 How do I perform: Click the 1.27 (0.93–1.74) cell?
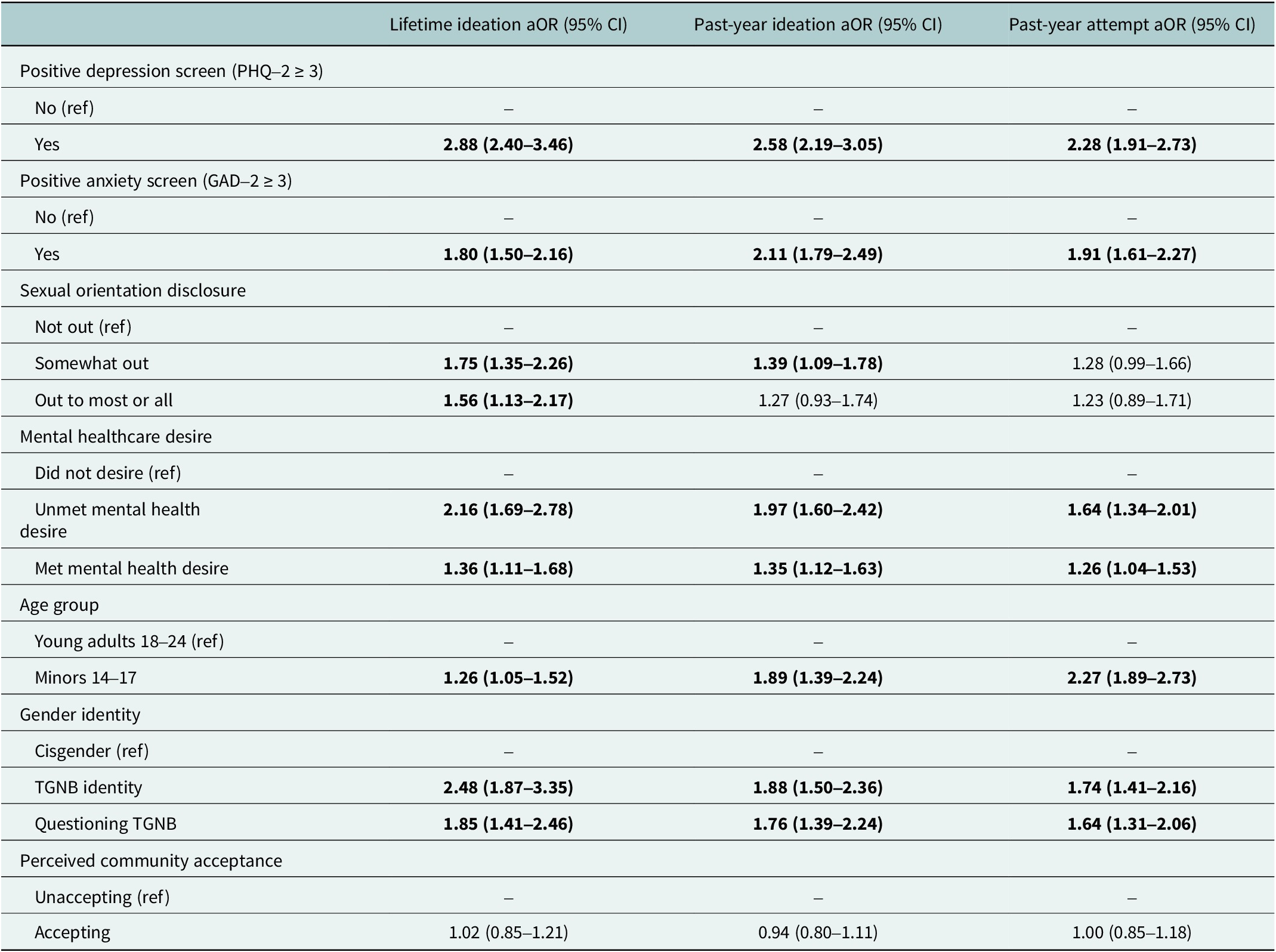[x=818, y=400]
